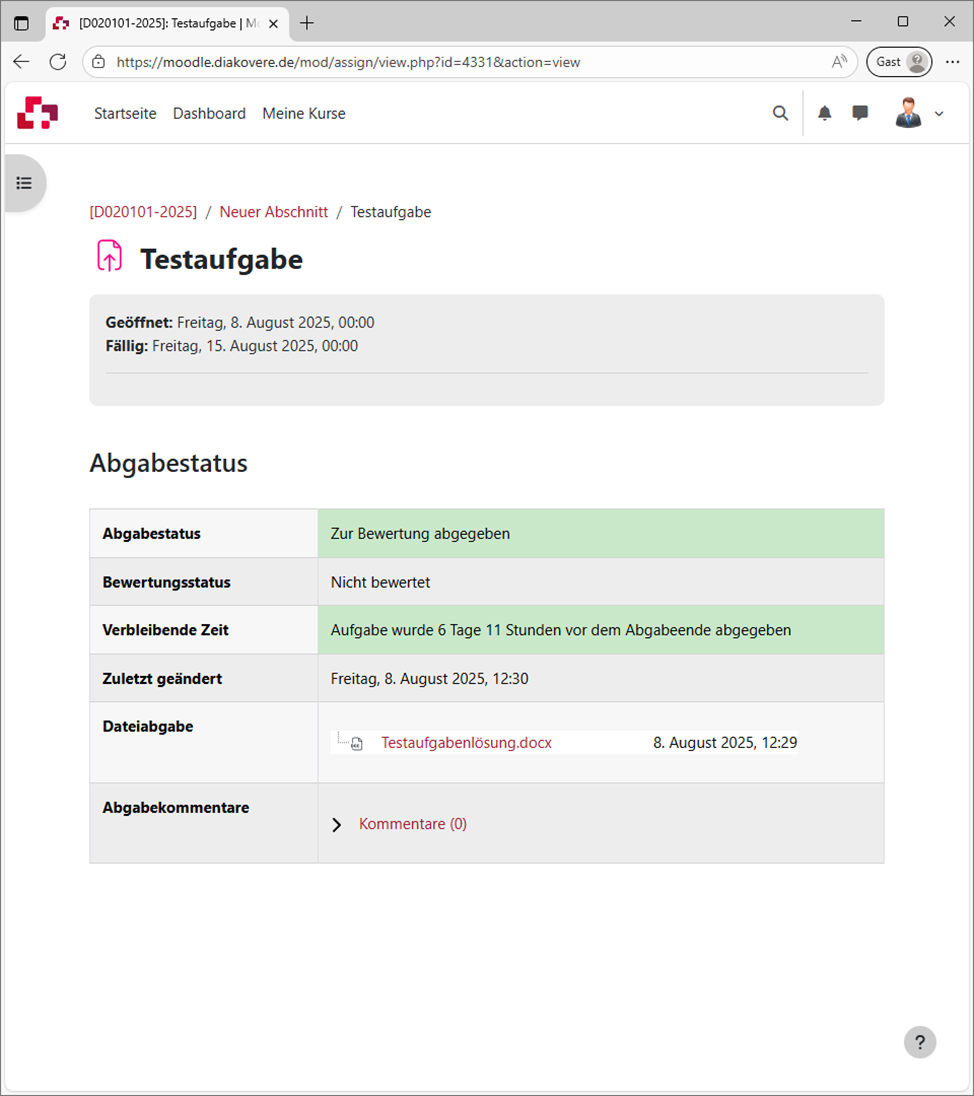Select Meine Kurse in the navigation

click(x=303, y=113)
